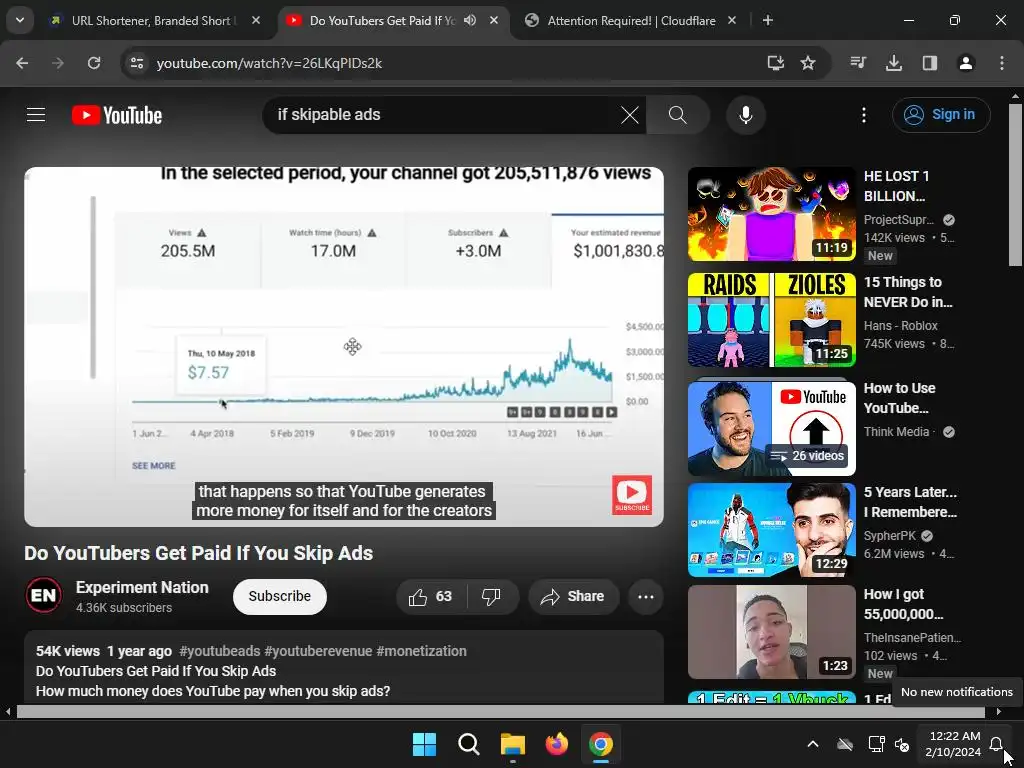Viewport: 1024px width, 768px height.
Task: Click the horizontal page scrollbar
Action: 503,712
